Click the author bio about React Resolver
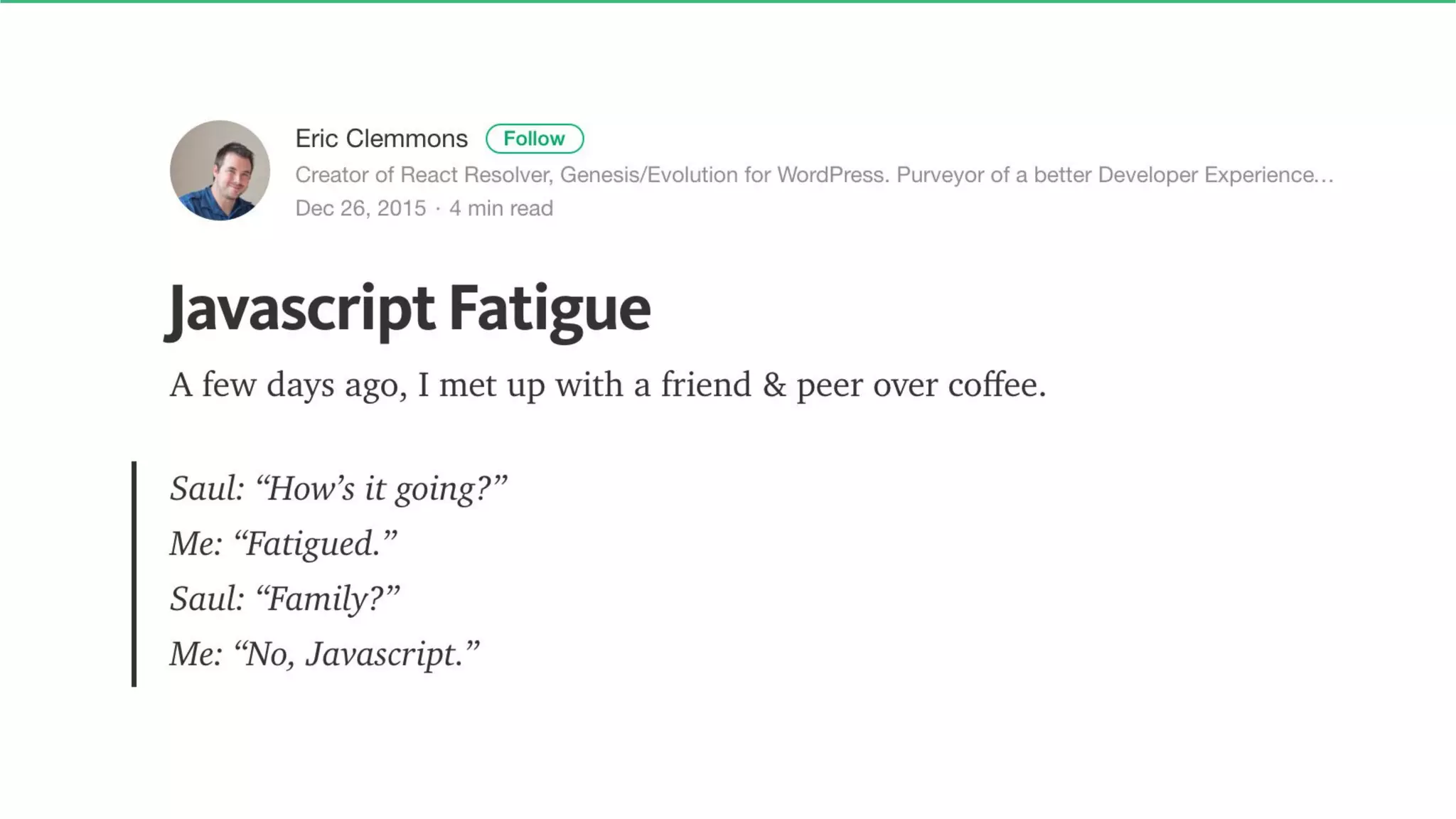 coord(814,175)
